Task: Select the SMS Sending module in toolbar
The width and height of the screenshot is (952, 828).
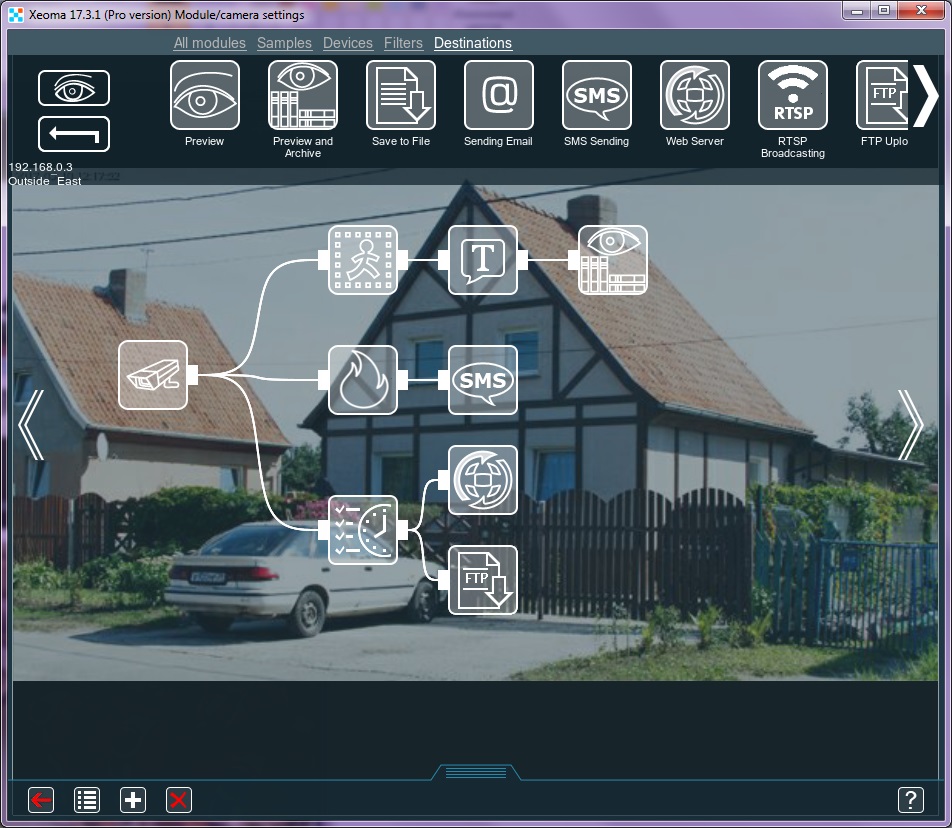Action: pyautogui.click(x=597, y=95)
